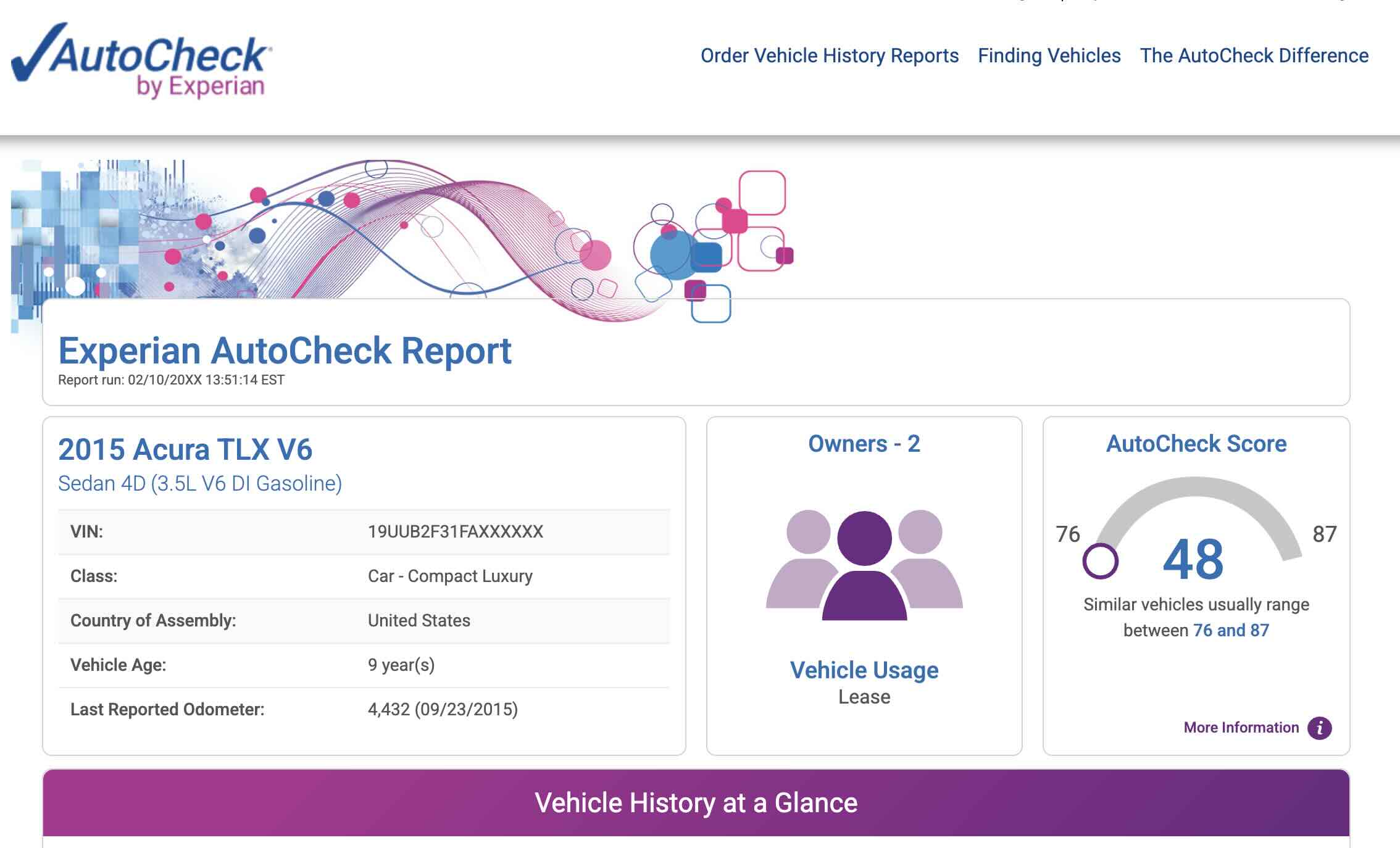The width and height of the screenshot is (1400, 848).
Task: Click the Owners - 2 heading
Action: coord(864,443)
